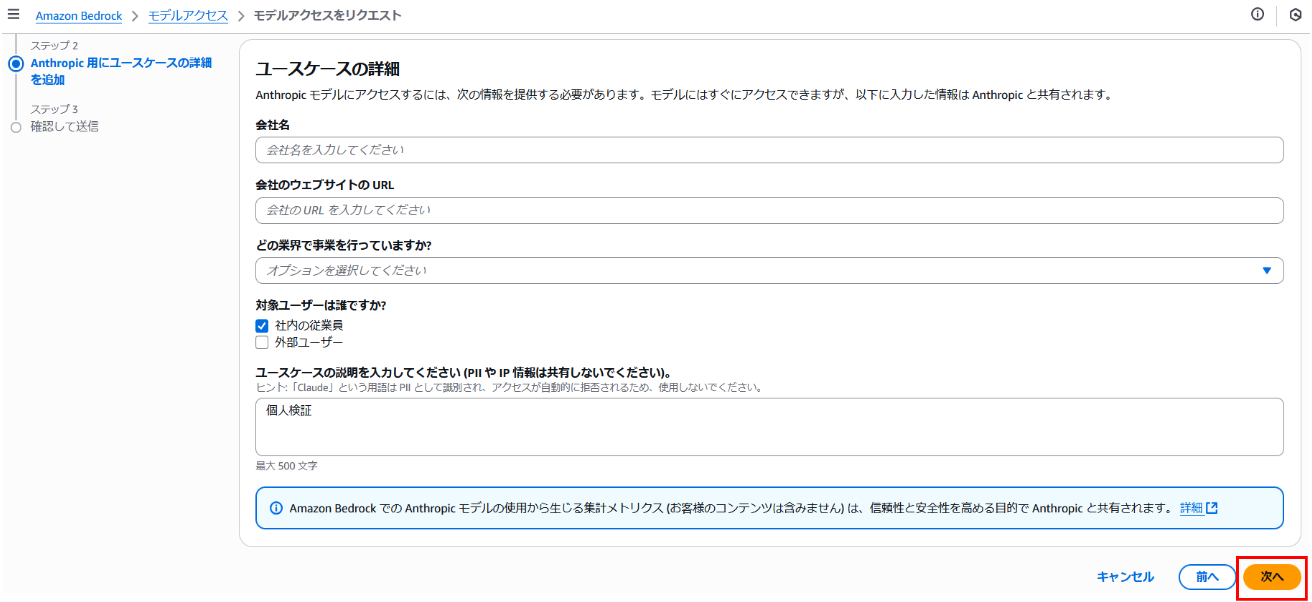The height and width of the screenshot is (602, 1312).
Task: Click the 会社のウェブサイトの URL input field
Action: coord(769,210)
